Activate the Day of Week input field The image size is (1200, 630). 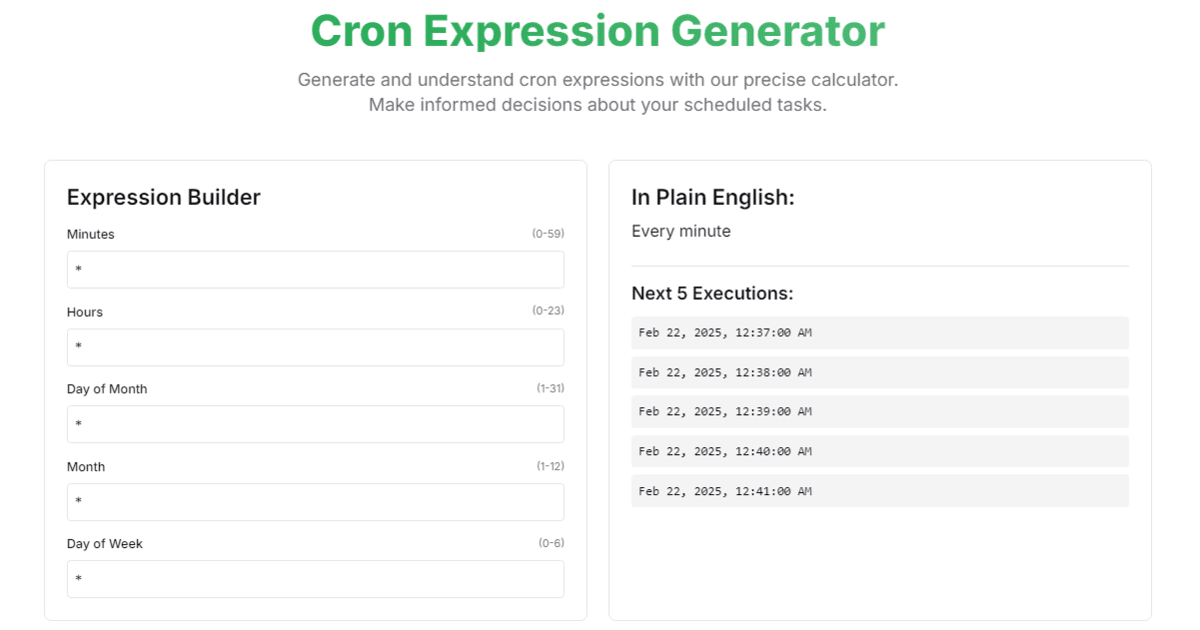click(x=315, y=579)
